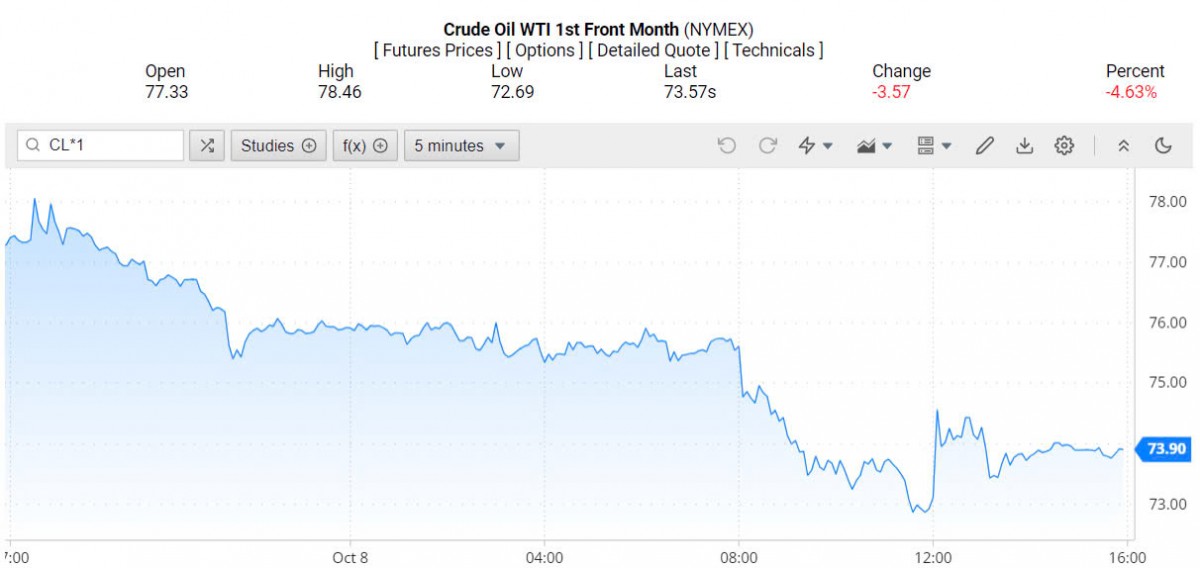Screen dimensions: 1200x568
Task: Collapse the toolbar with double chevron
Action: click(1123, 146)
